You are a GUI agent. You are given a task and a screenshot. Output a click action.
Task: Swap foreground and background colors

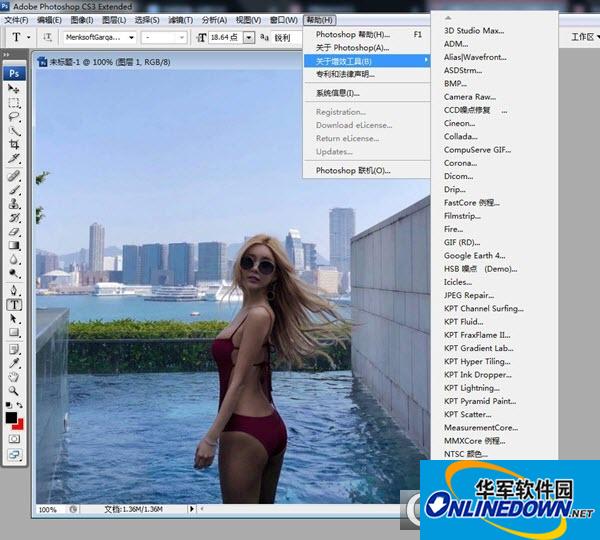pos(22,405)
